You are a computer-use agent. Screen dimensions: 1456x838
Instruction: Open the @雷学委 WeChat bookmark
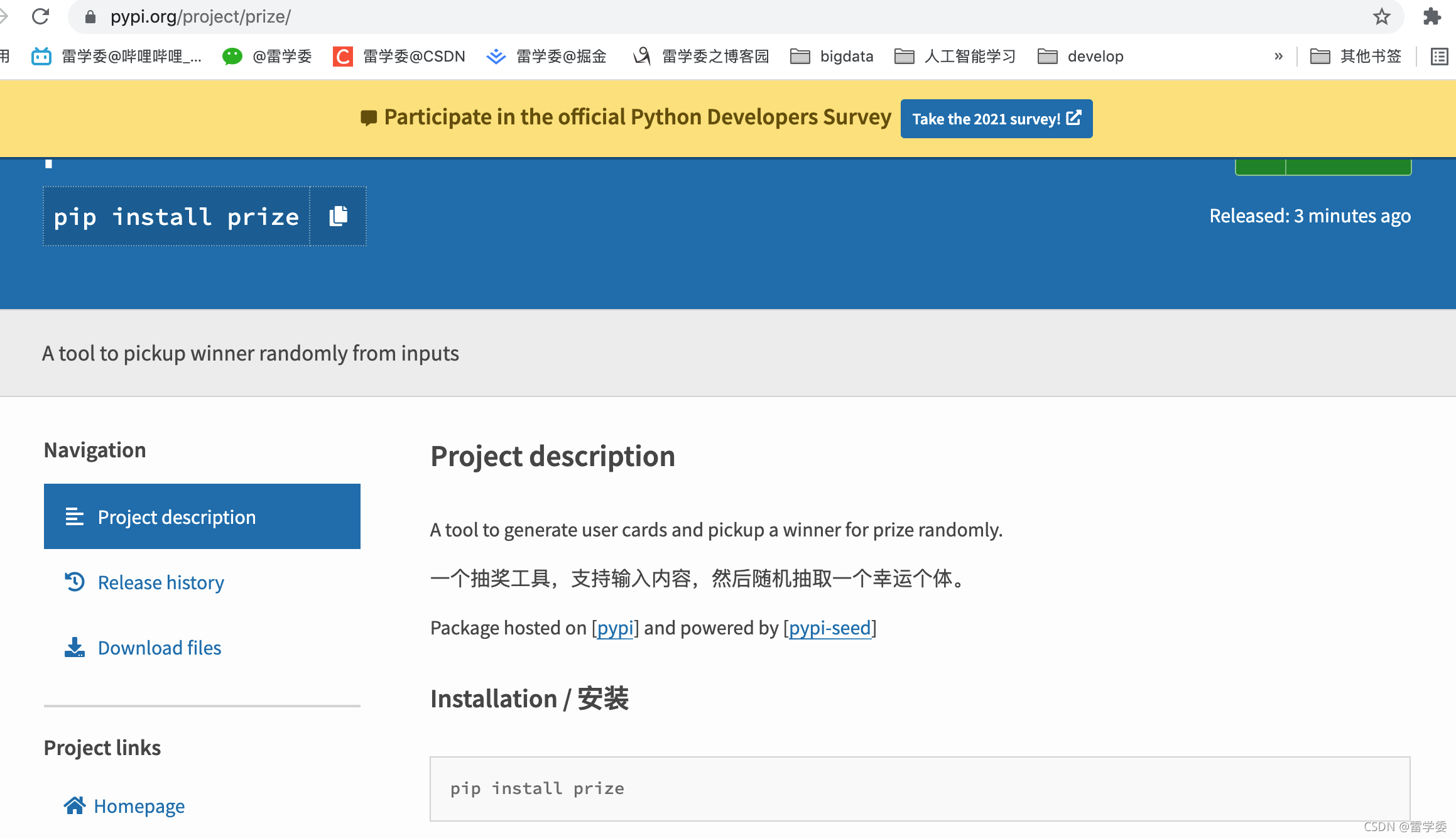coord(268,57)
